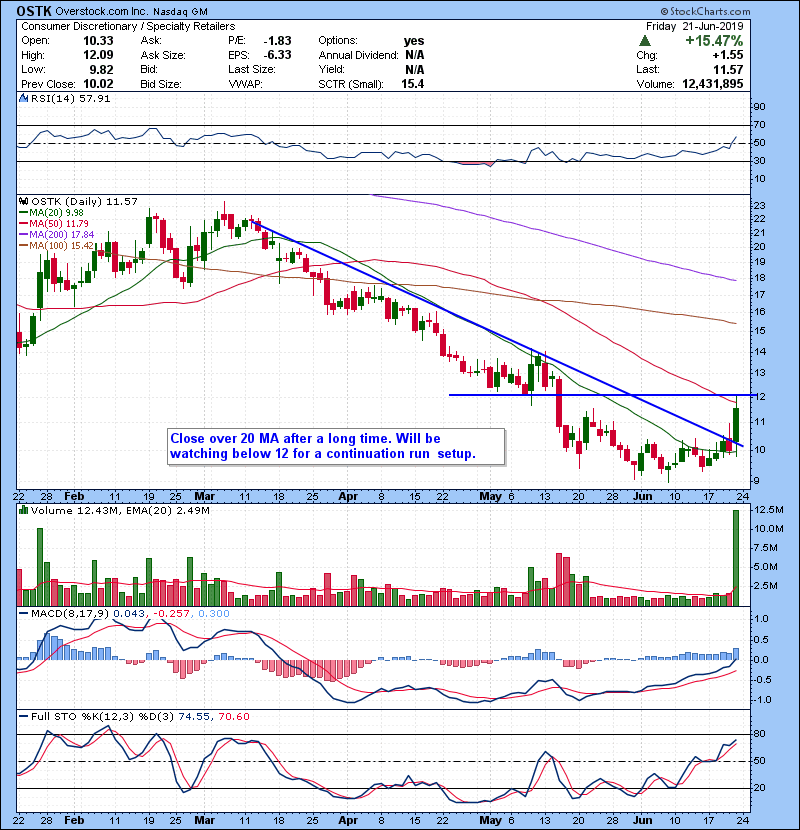Viewport: 800px width, 830px height.
Task: Click the OSTK (Daily) 11.57 chart label
Action: 84,202
